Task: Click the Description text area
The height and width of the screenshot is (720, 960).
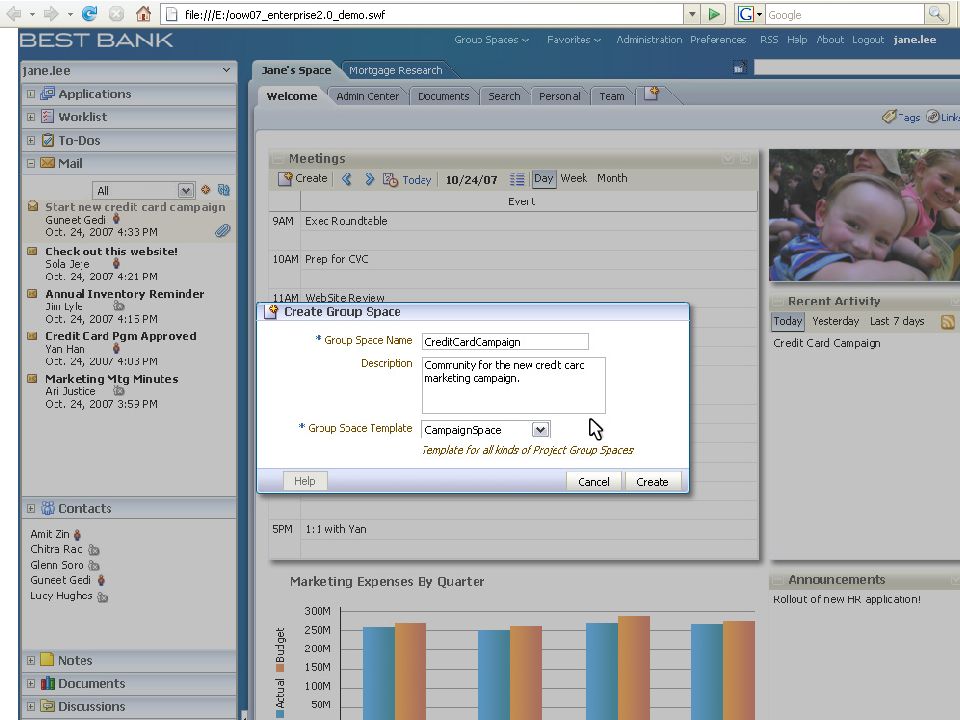Action: [514, 386]
